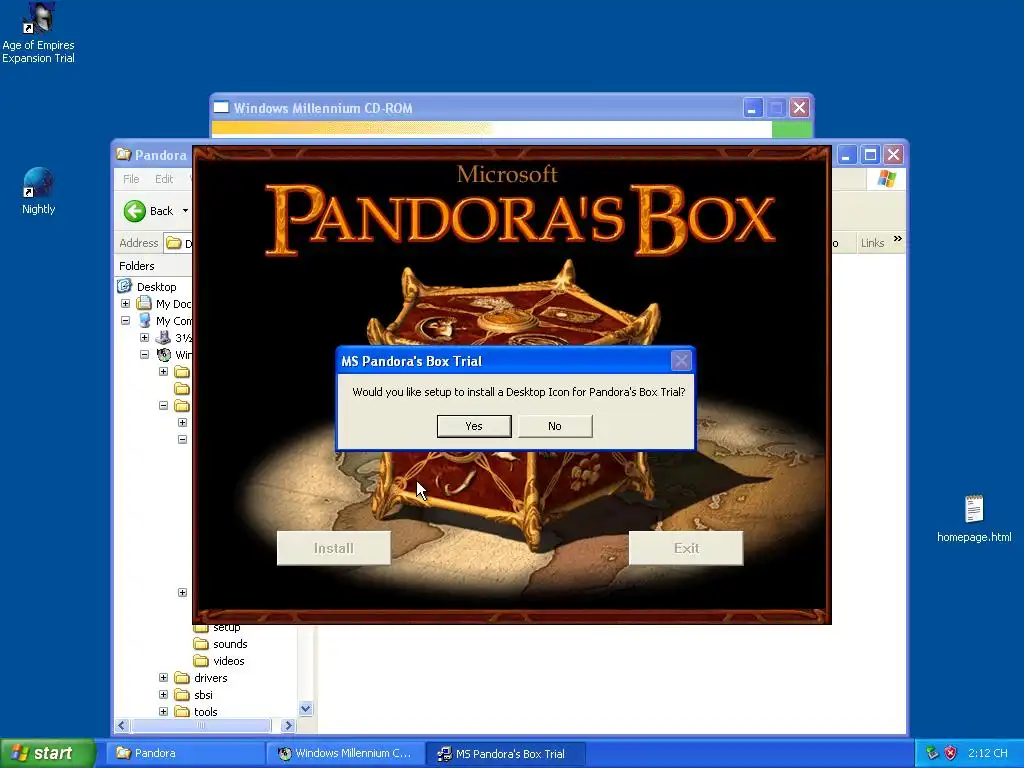The image size is (1024, 768).
Task: Close the MS Pandora's Box Trial dialog
Action: [x=681, y=360]
